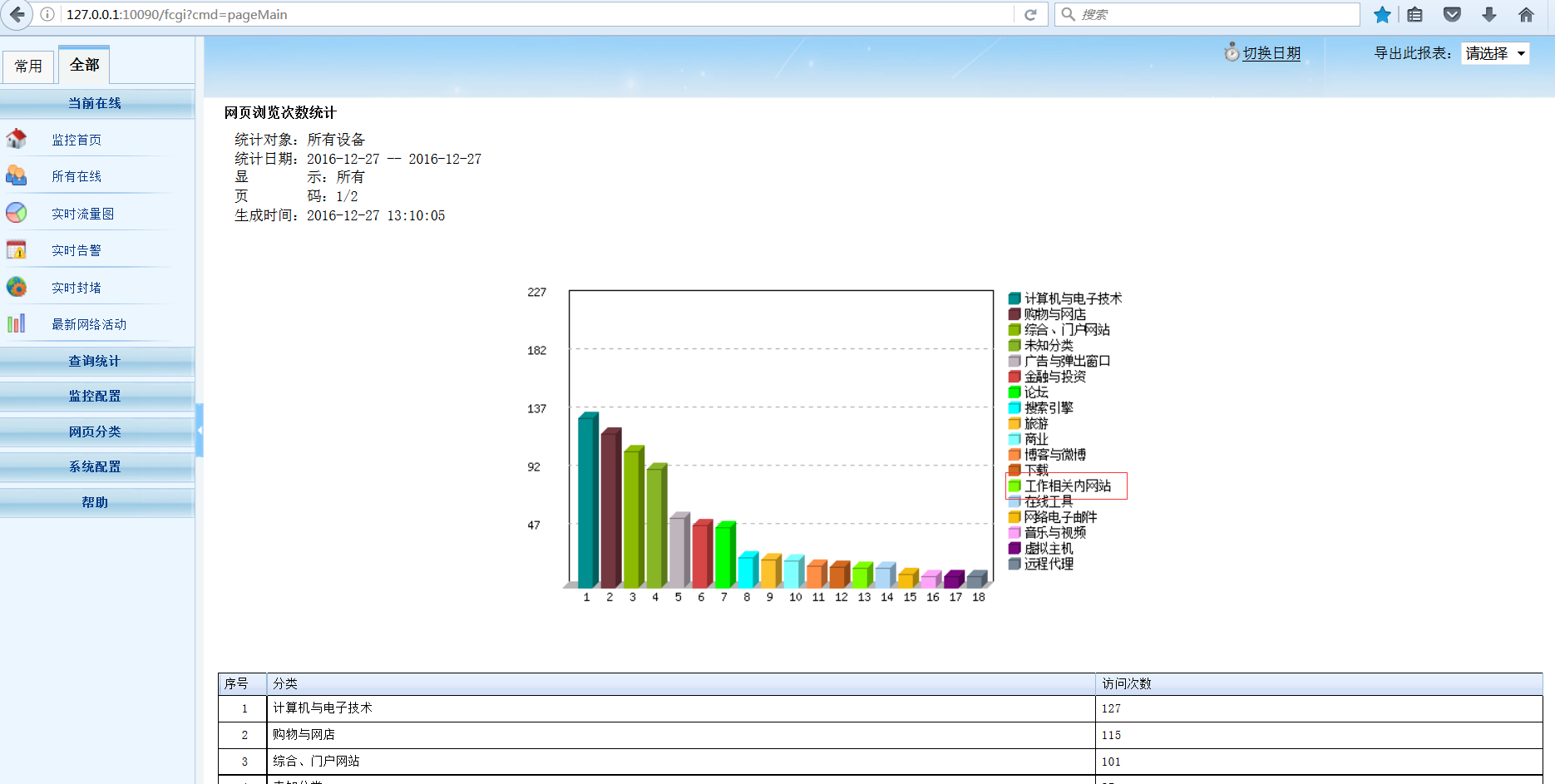Click the users icon beside 所有在线

(17, 175)
